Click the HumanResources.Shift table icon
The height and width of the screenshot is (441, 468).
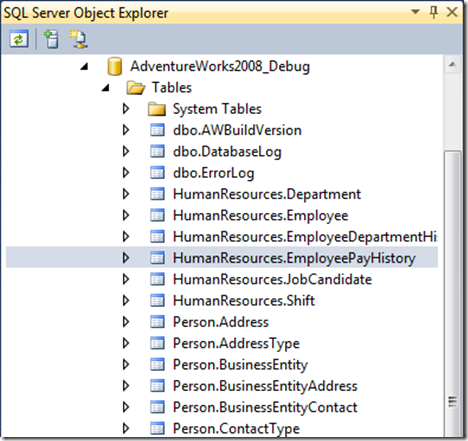pyautogui.click(x=157, y=301)
